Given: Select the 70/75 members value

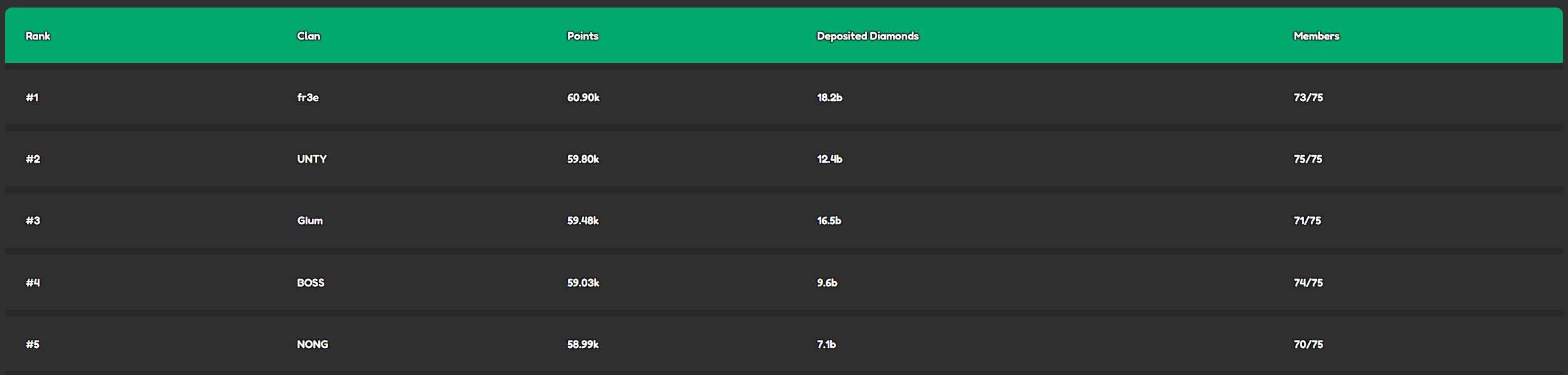Looking at the screenshot, I should [1308, 344].
